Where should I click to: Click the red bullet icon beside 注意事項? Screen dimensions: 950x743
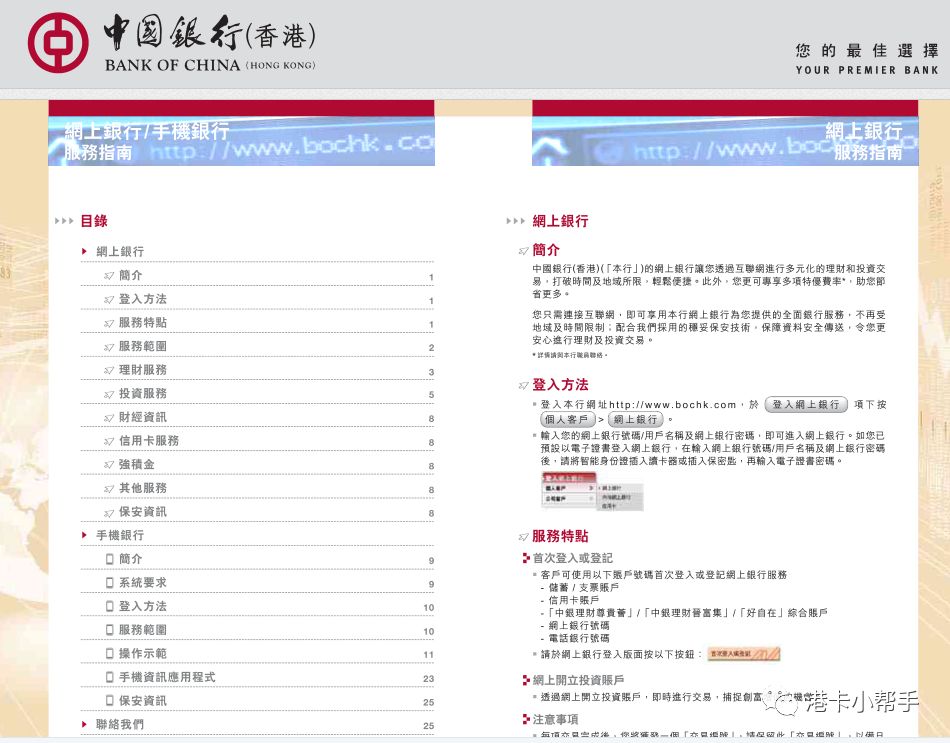point(526,719)
